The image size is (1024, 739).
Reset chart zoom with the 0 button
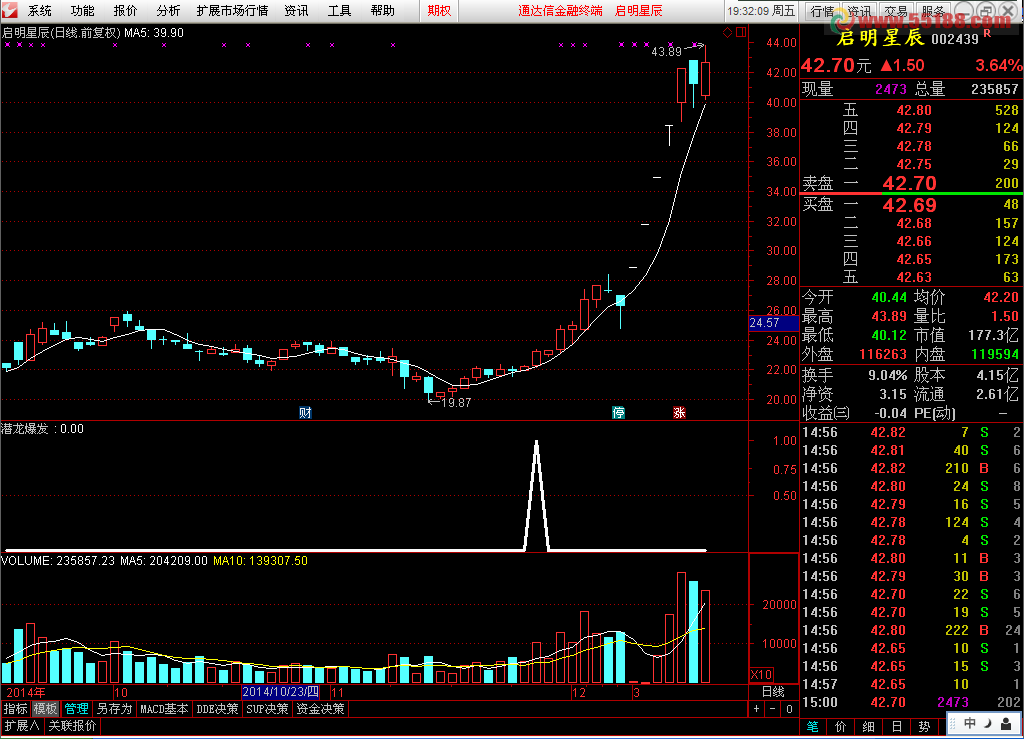click(x=789, y=708)
